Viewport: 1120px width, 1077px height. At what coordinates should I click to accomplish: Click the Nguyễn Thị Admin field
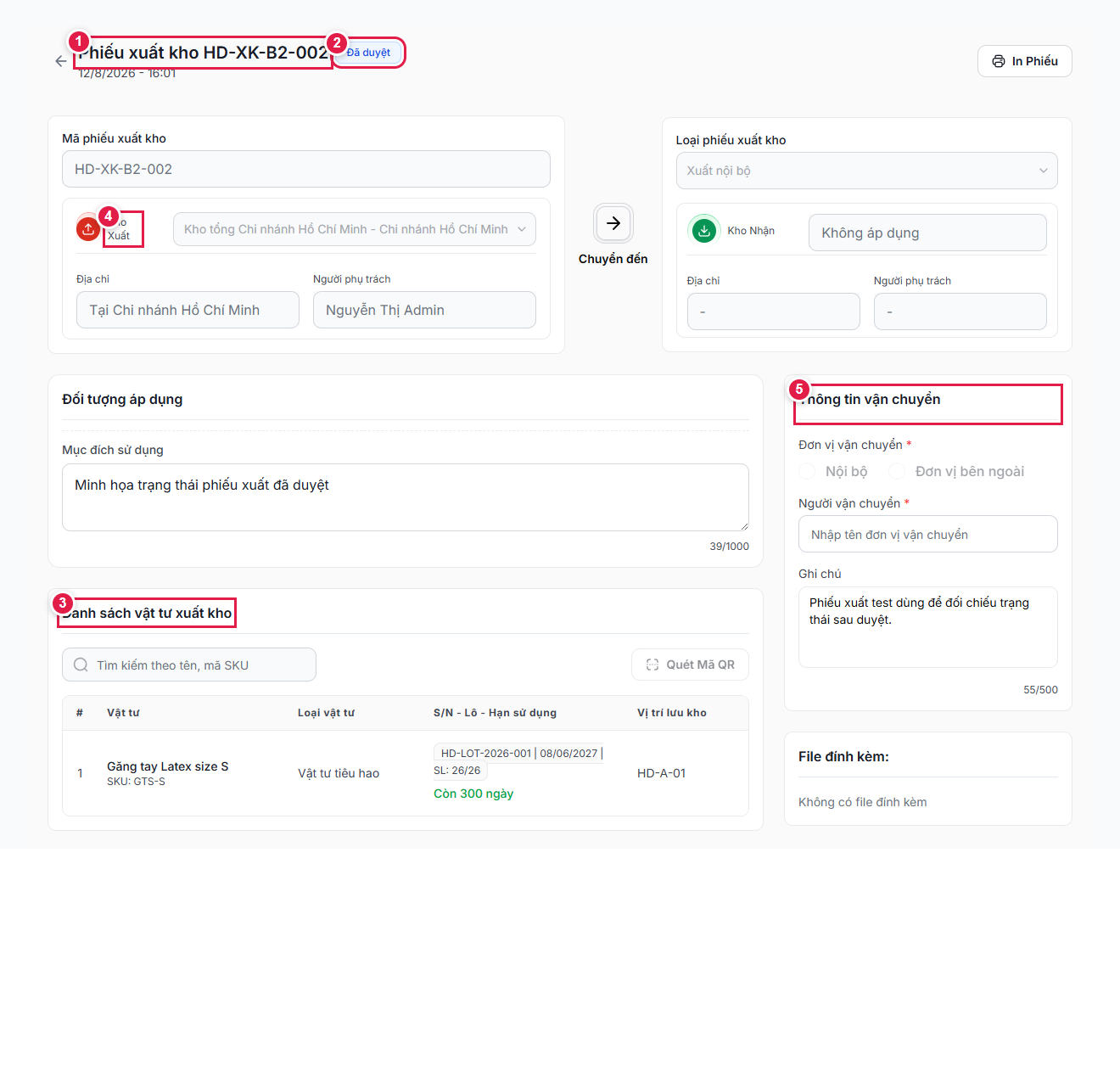tap(424, 310)
